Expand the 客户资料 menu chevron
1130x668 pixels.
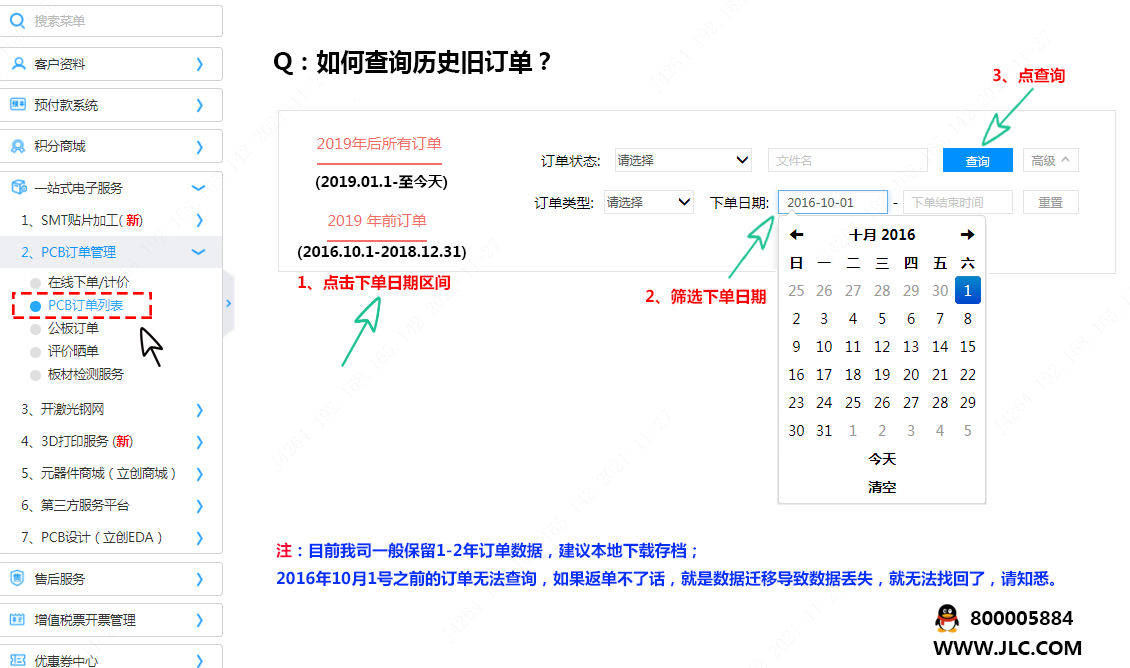click(x=200, y=64)
